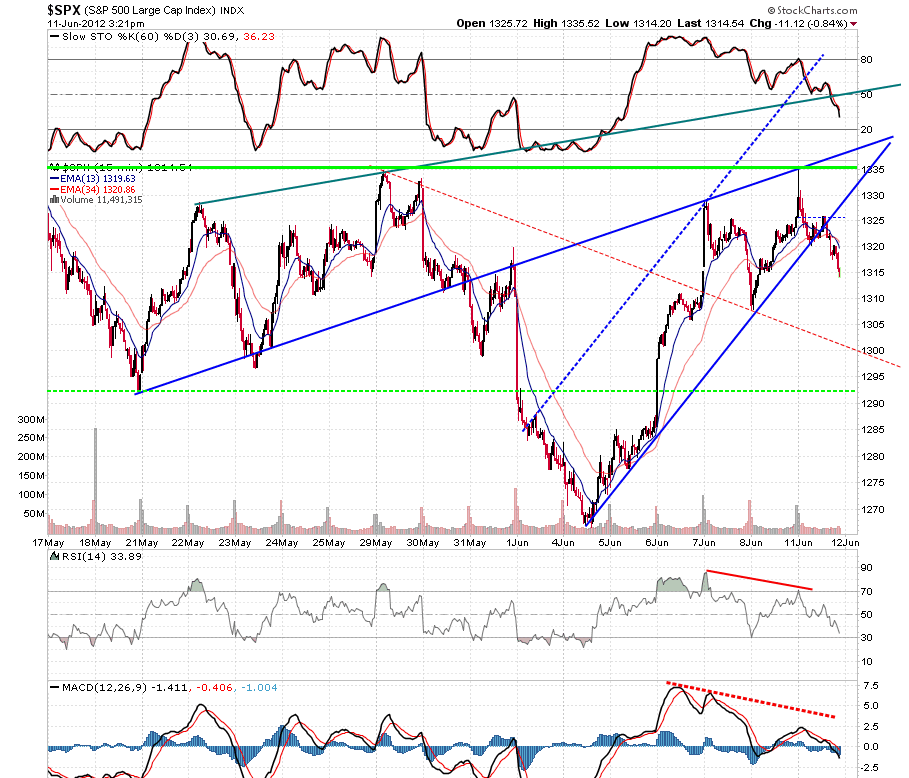Select the Chg -11.12 (-0.84%) value
Image resolution: width=909 pixels, height=778 pixels.
coord(798,24)
